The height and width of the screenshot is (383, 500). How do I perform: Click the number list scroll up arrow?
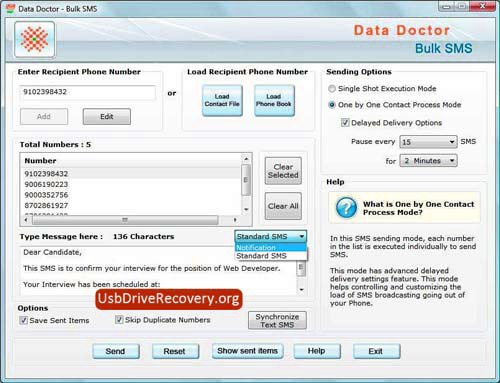pyautogui.click(x=246, y=159)
